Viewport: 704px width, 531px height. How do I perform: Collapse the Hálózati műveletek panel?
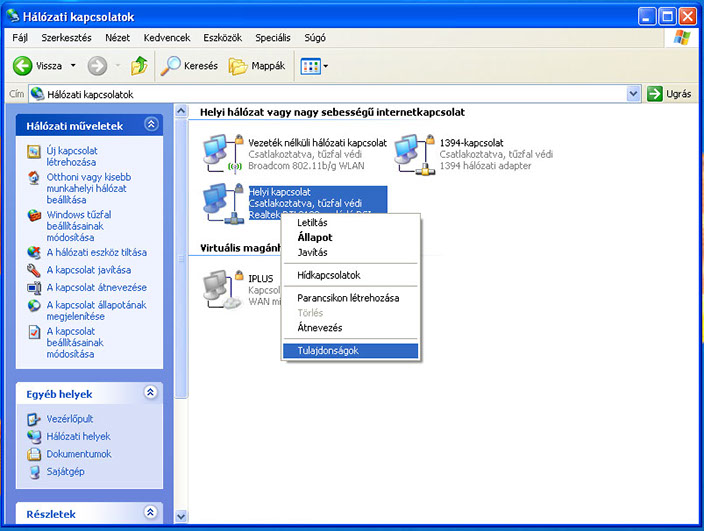tap(151, 124)
